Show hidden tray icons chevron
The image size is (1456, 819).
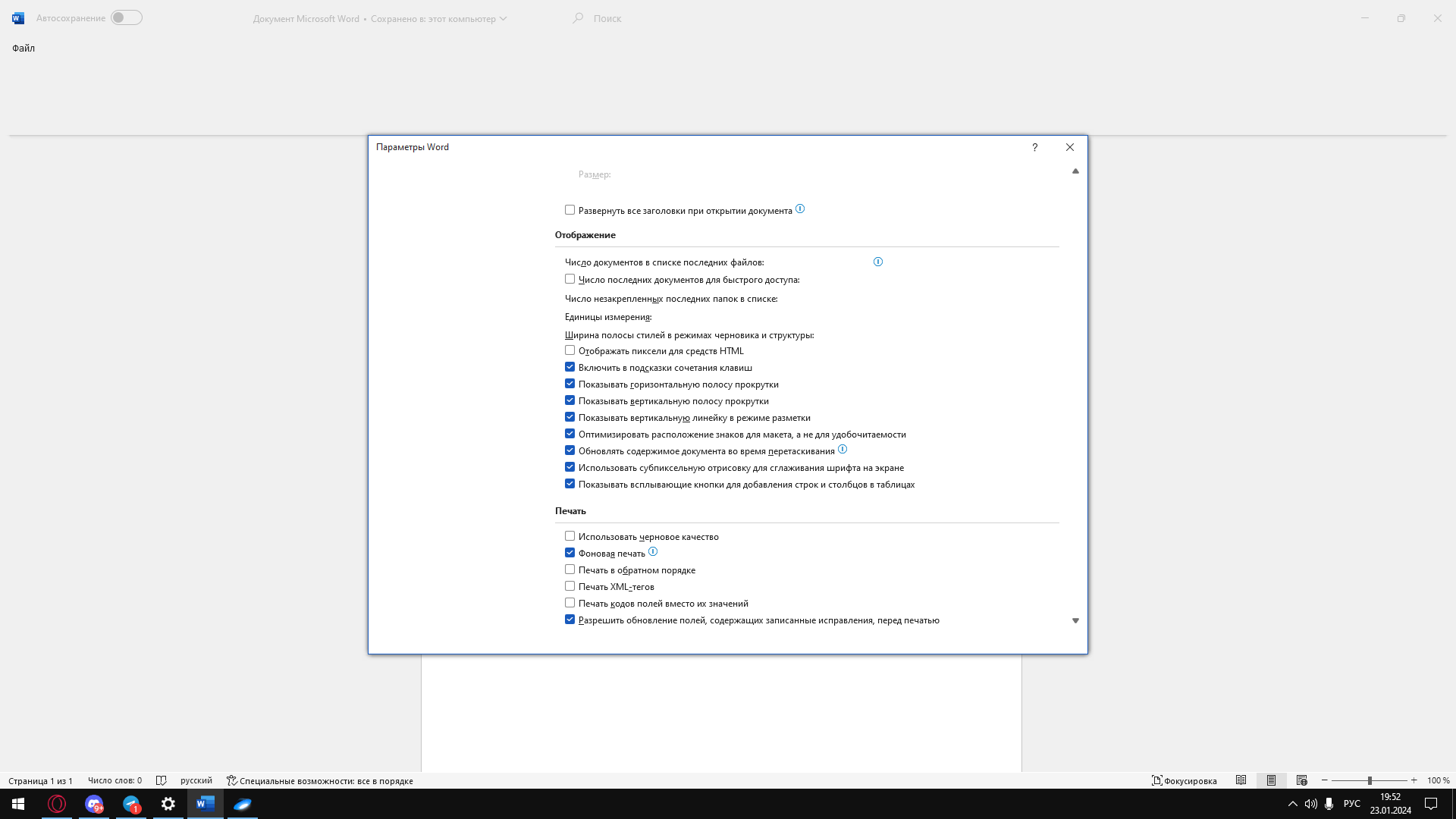coord(1292,804)
